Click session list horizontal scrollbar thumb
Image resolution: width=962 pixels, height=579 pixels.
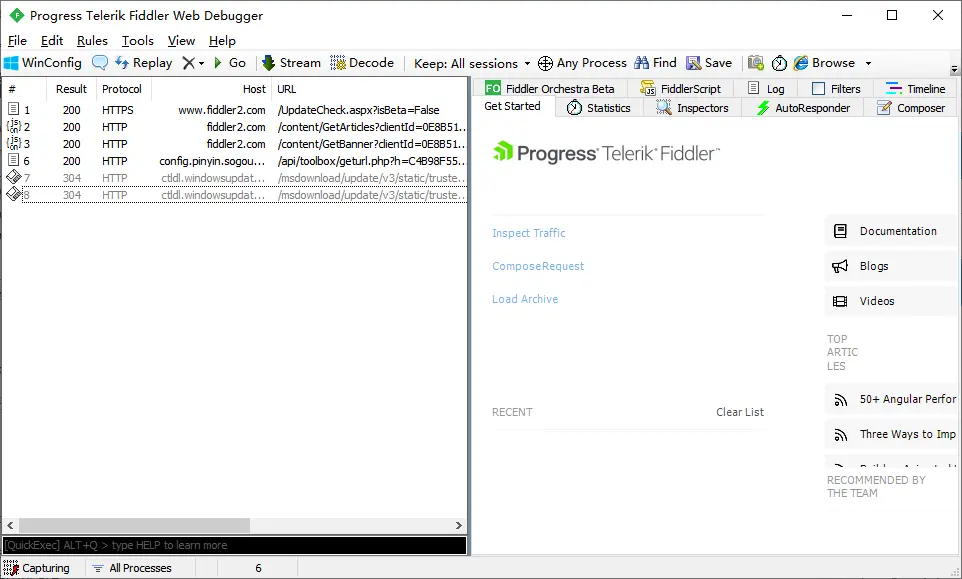134,525
